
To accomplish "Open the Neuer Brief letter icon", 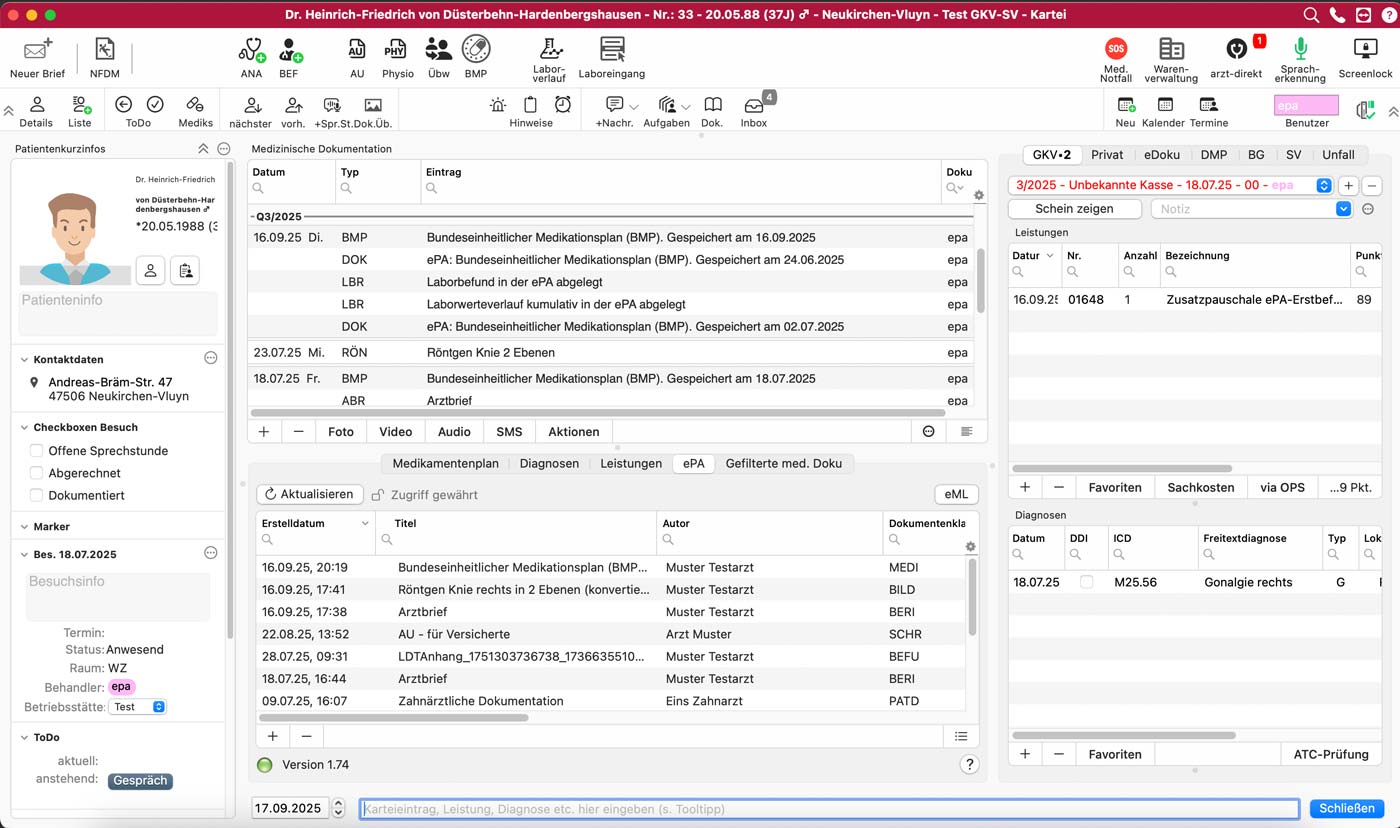I will 37,50.
